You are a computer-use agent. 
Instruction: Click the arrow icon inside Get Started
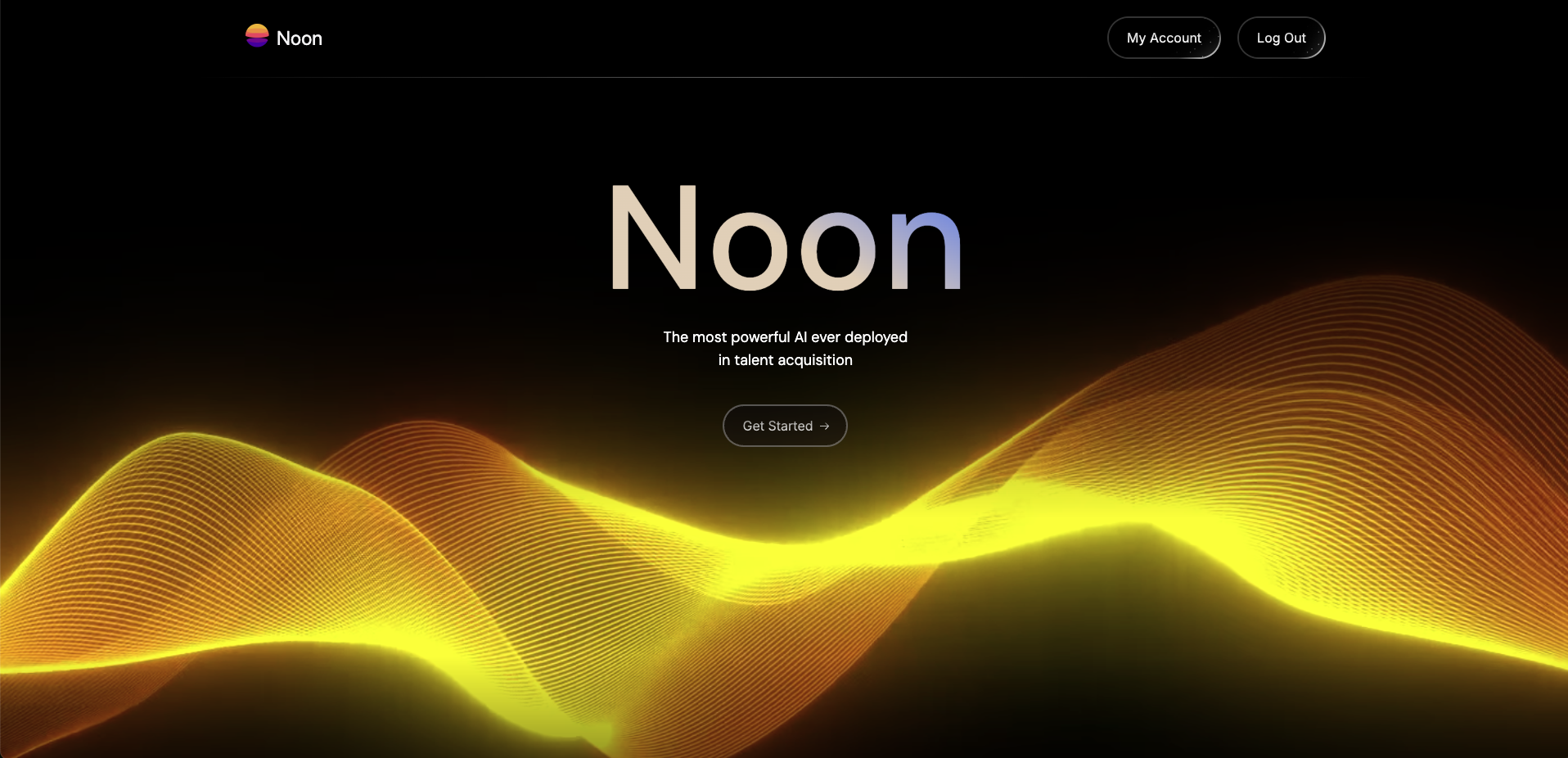pos(825,426)
